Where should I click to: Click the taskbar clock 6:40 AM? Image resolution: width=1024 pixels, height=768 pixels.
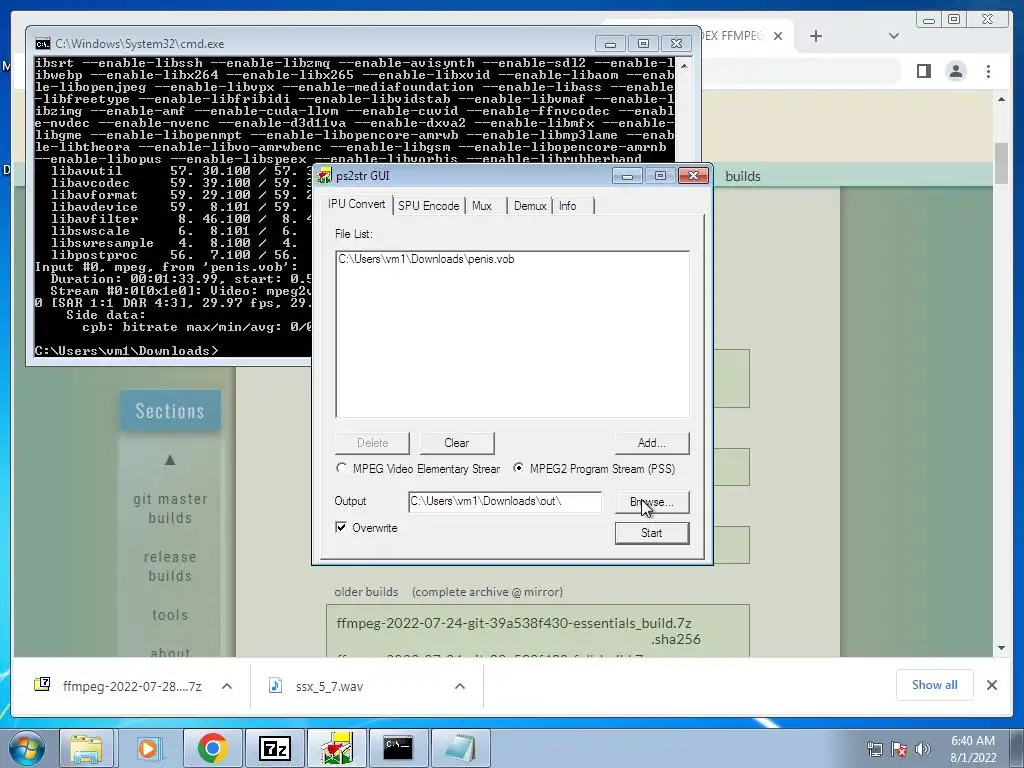973,749
